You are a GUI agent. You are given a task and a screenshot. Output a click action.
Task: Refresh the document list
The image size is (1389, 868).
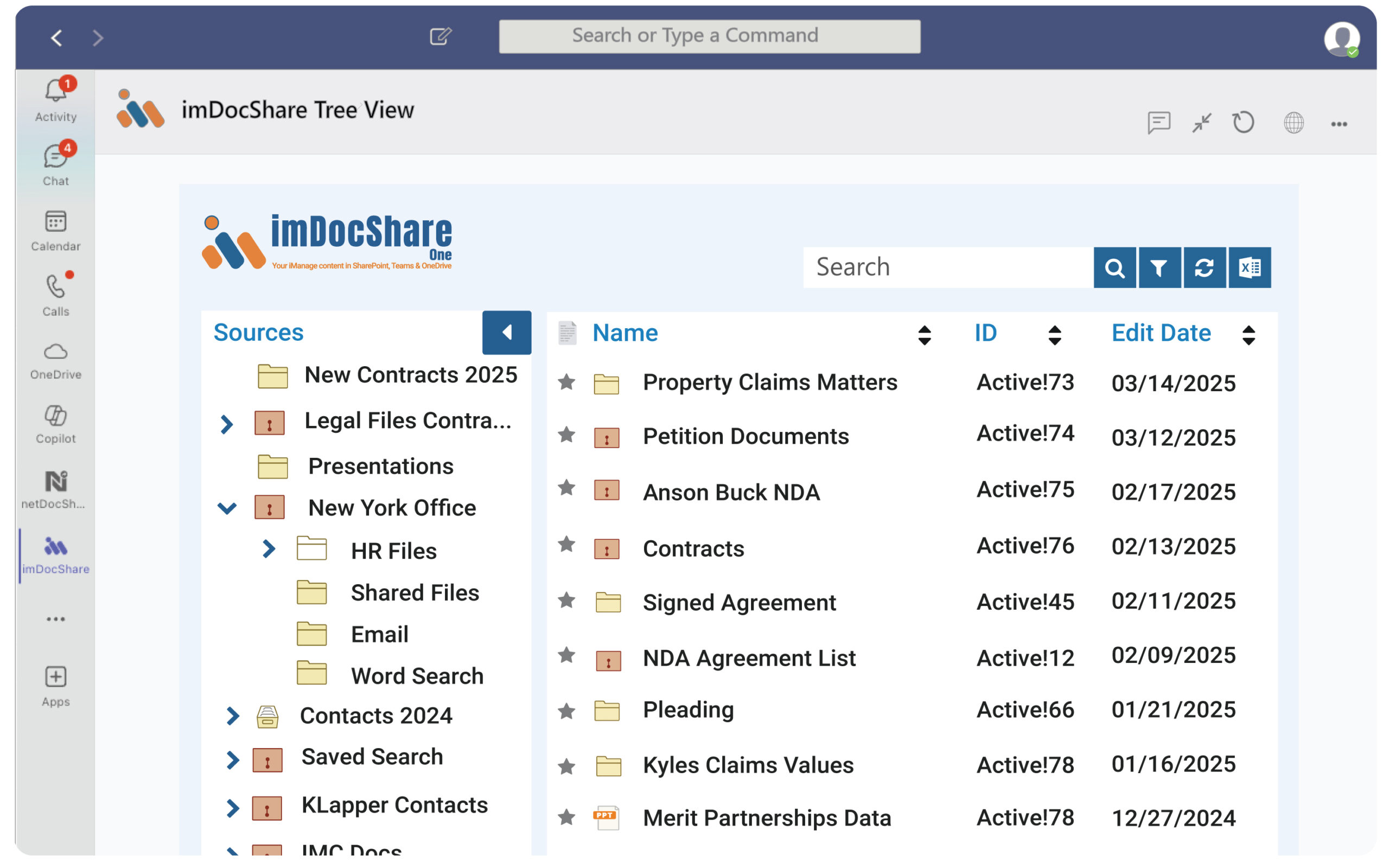[1204, 267]
